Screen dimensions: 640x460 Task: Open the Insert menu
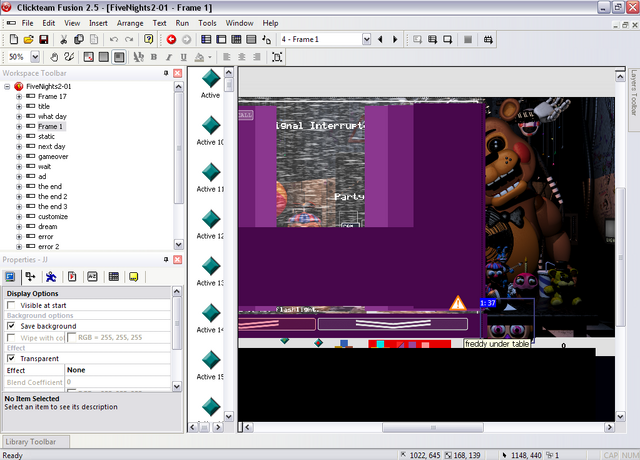click(x=98, y=23)
